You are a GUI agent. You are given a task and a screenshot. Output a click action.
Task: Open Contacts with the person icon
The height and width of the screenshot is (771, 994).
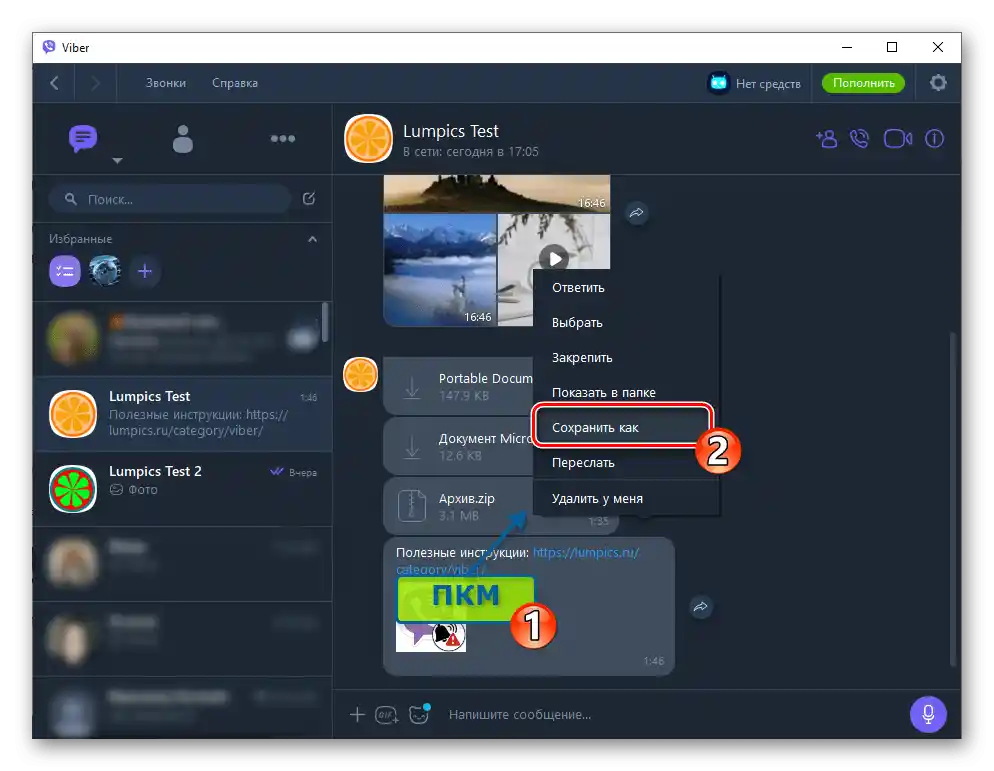click(x=183, y=138)
